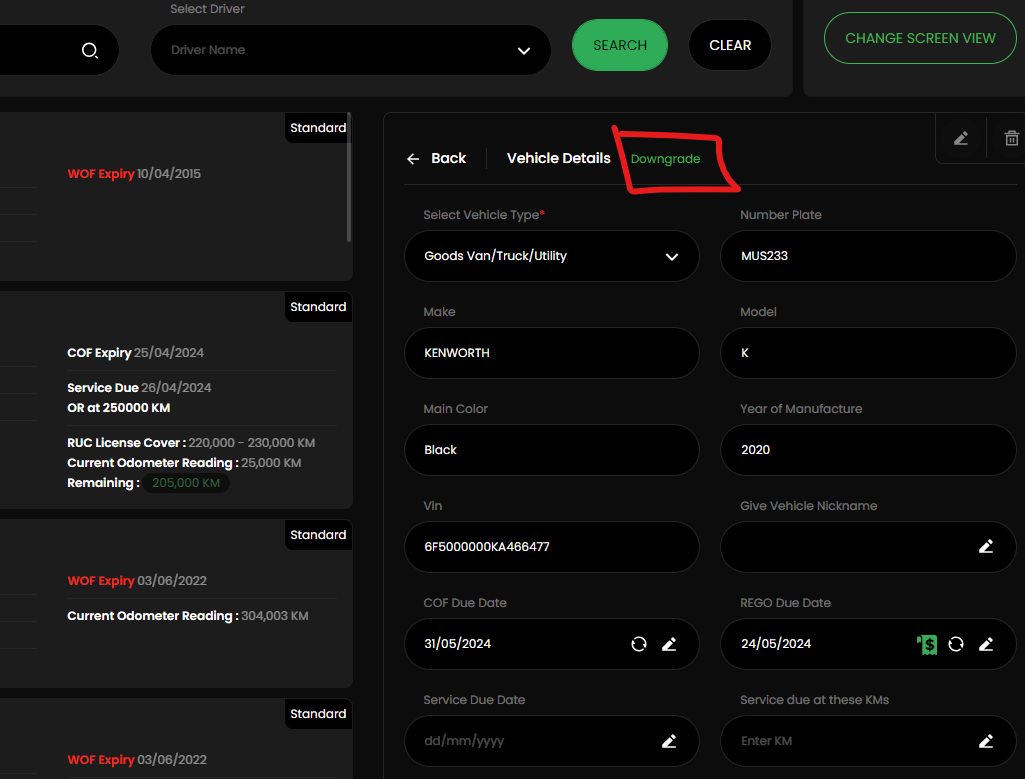Refresh the REGO Due Date
This screenshot has height=779, width=1025.
click(956, 644)
